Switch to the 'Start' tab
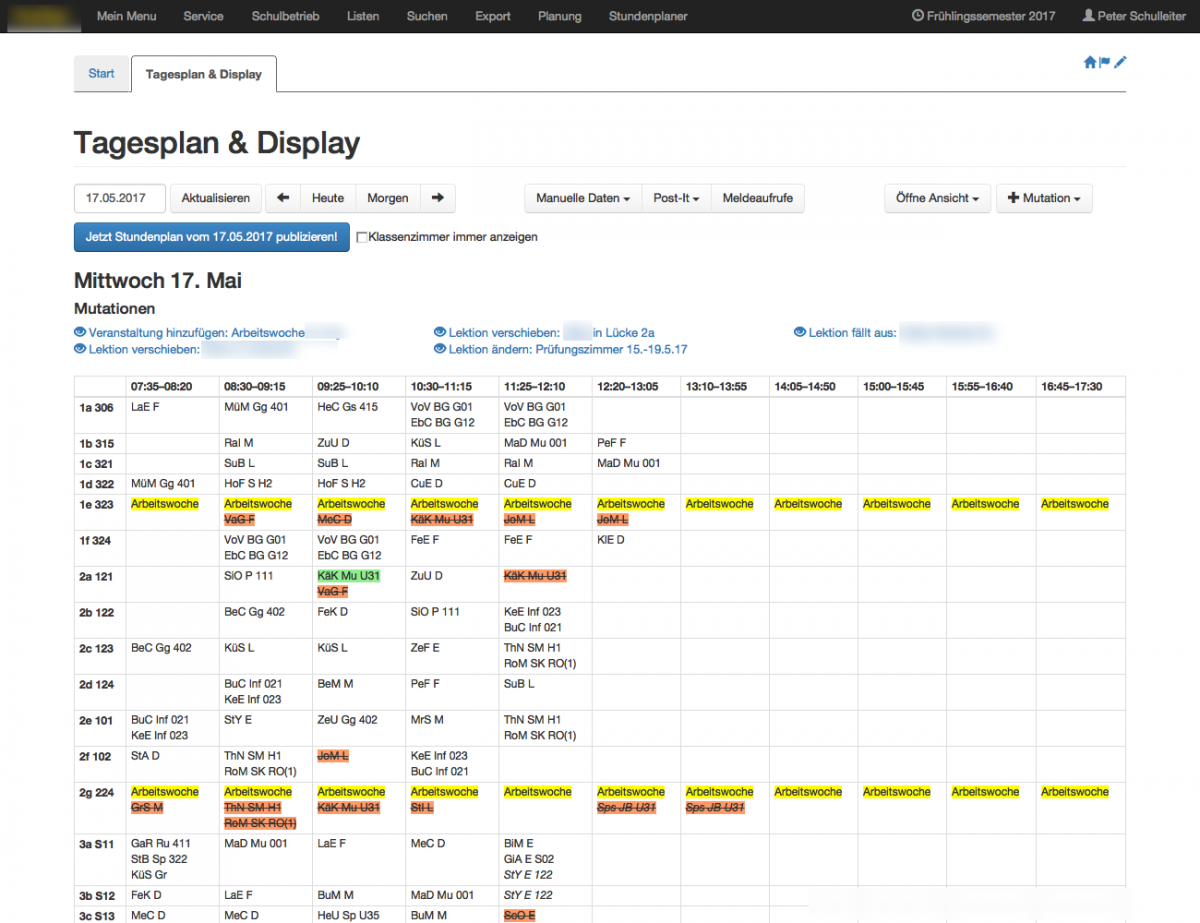The image size is (1200, 923). [102, 74]
